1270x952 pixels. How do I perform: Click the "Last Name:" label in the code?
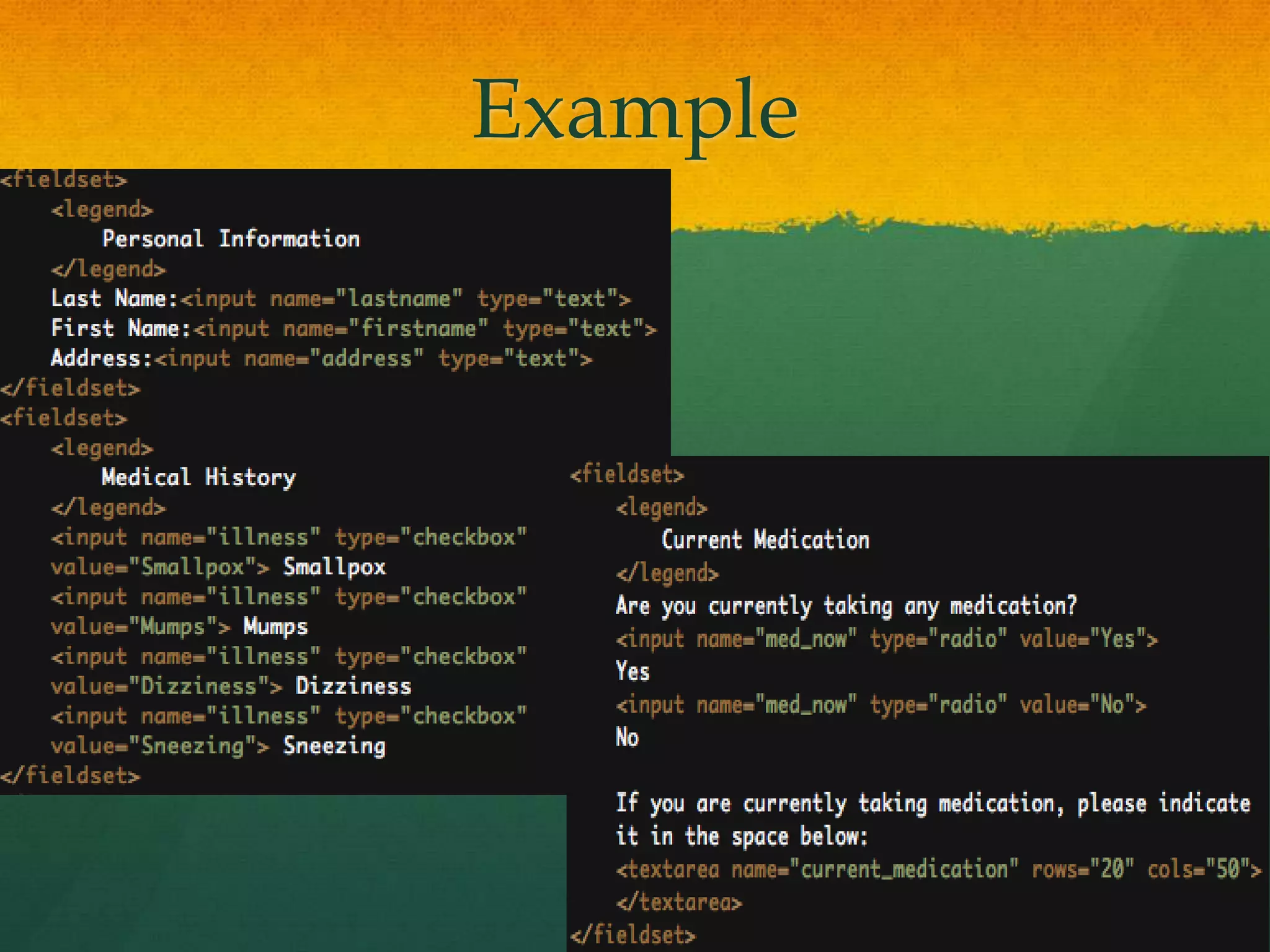[x=115, y=298]
